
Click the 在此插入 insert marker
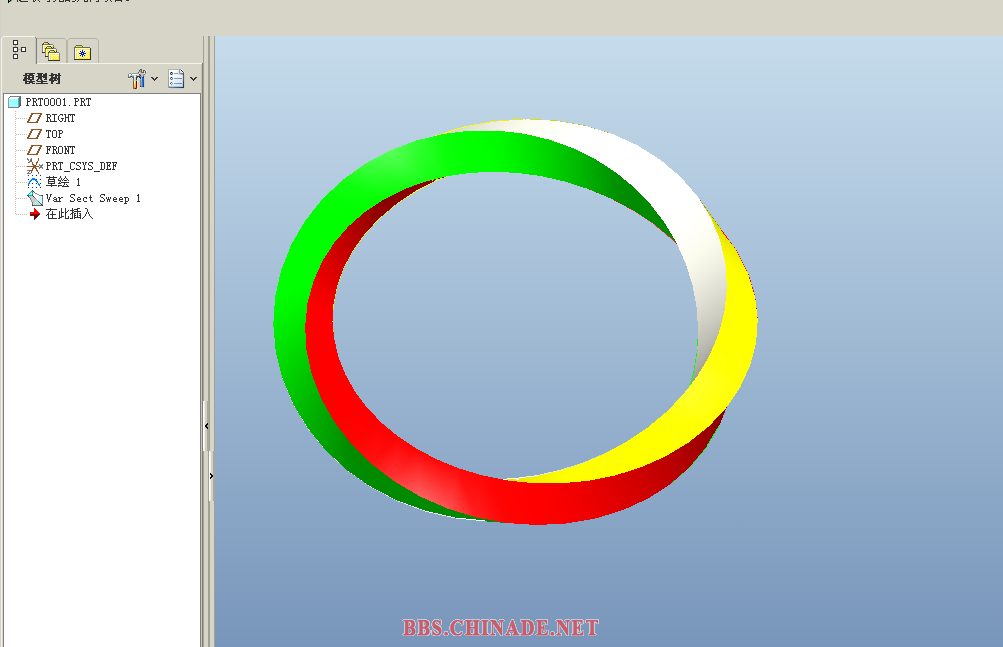click(x=69, y=214)
